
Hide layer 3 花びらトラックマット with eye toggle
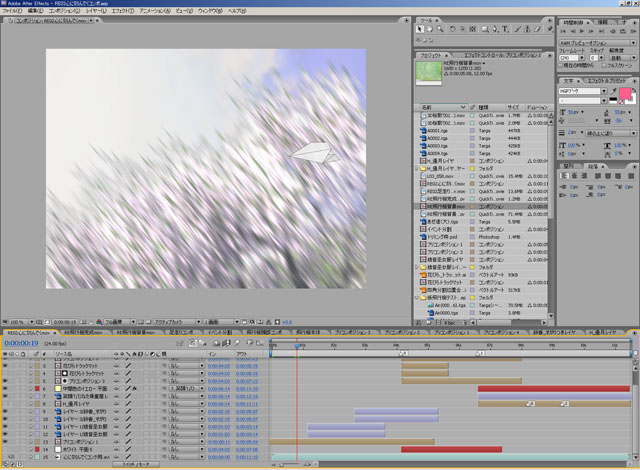click(5, 366)
